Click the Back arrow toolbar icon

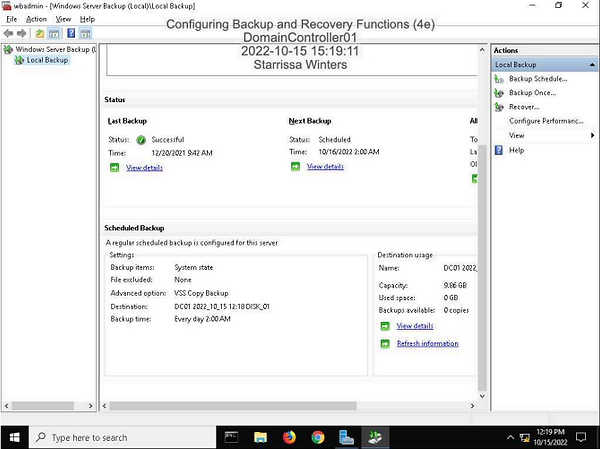click(8, 34)
